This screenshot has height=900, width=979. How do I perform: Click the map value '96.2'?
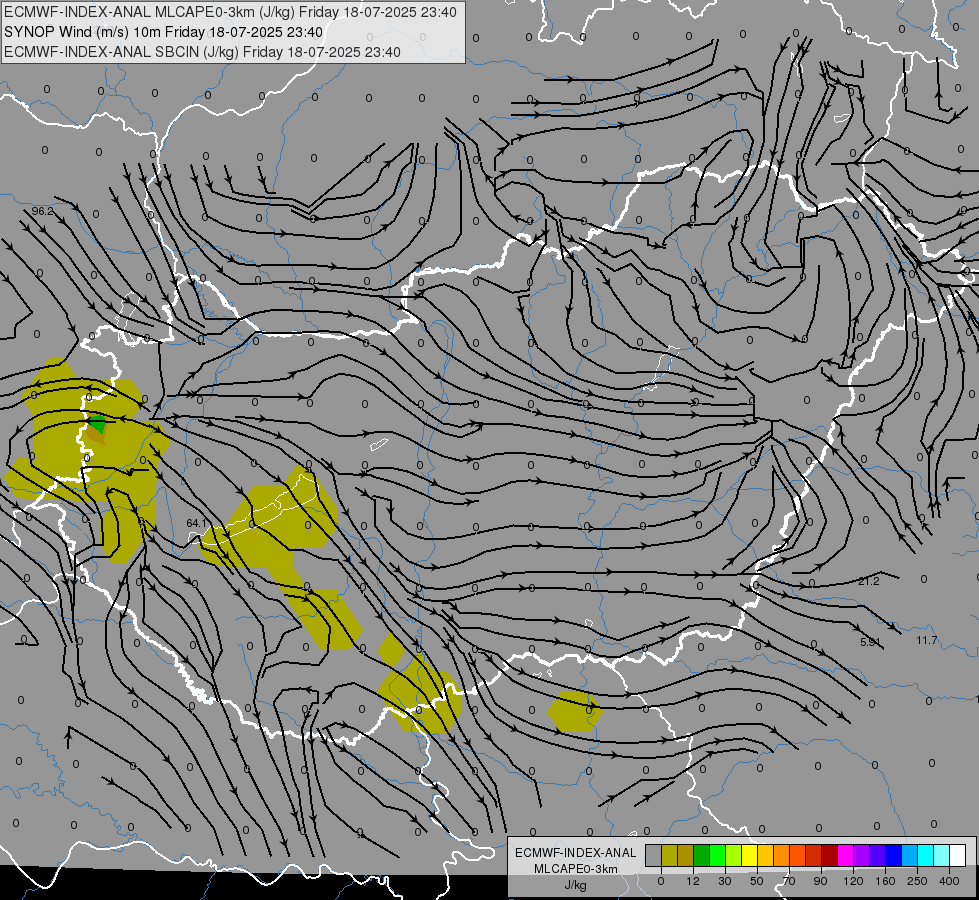coord(42,212)
